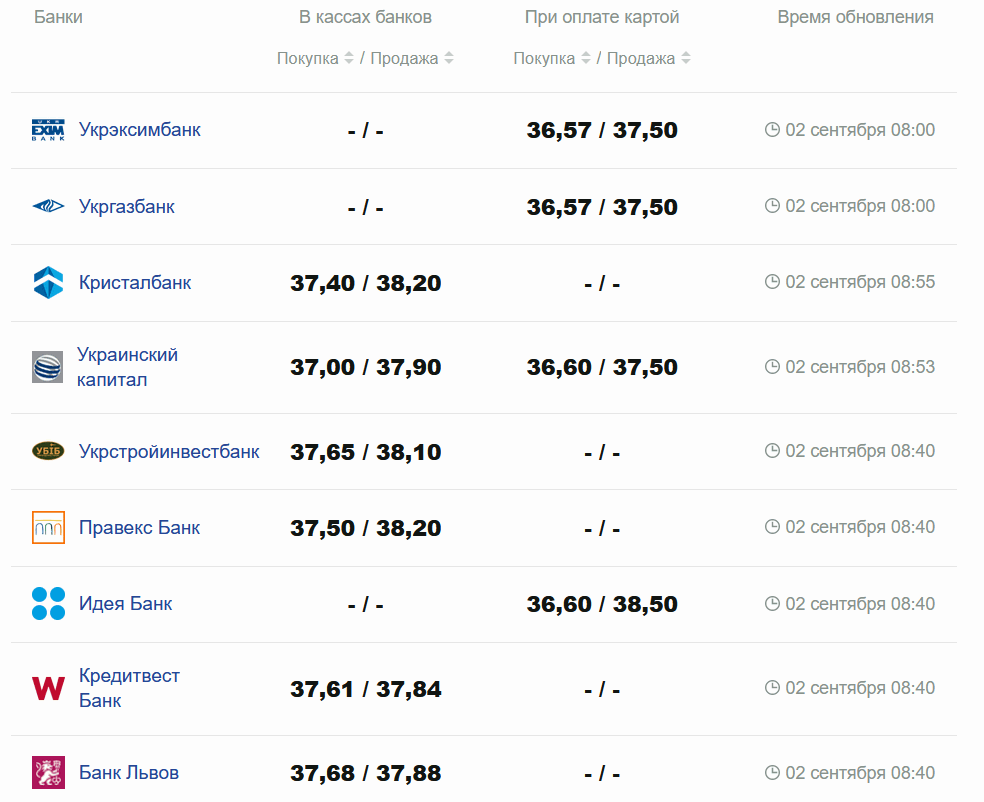Click the Укргазбанк logo icon

pyautogui.click(x=48, y=207)
